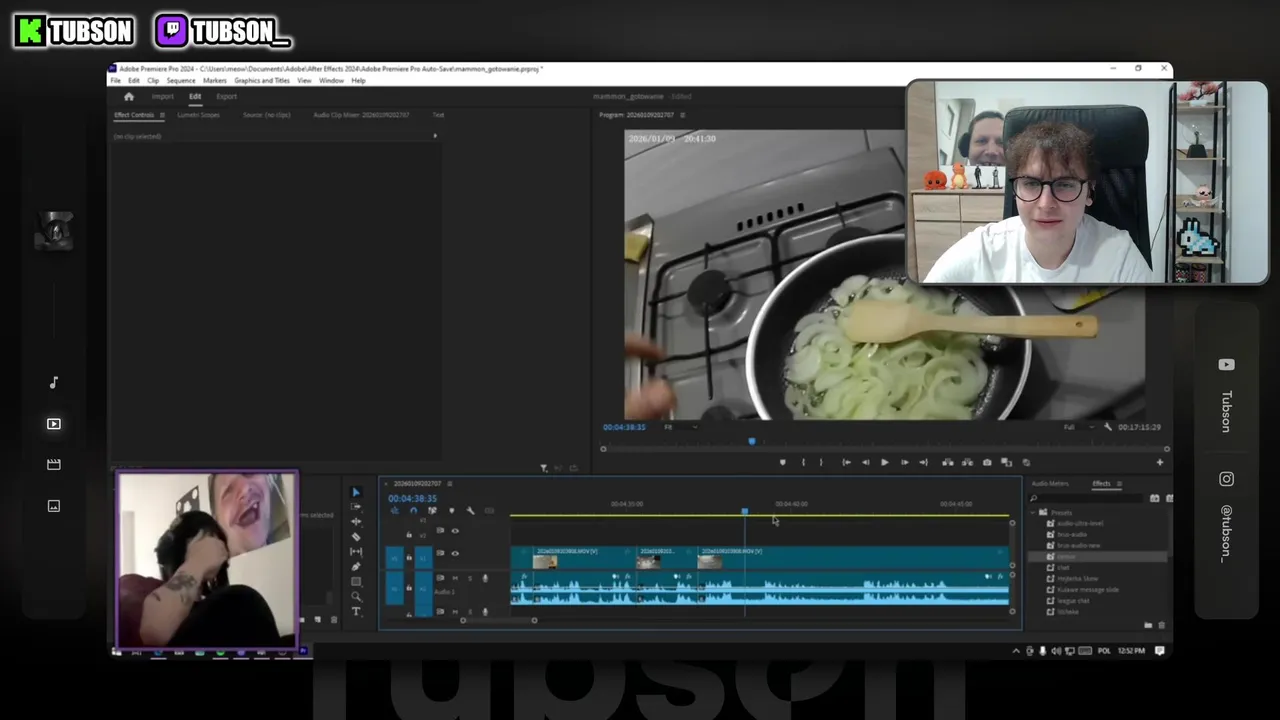Select the Ripple Edit tool
1280x720 pixels.
[x=356, y=522]
